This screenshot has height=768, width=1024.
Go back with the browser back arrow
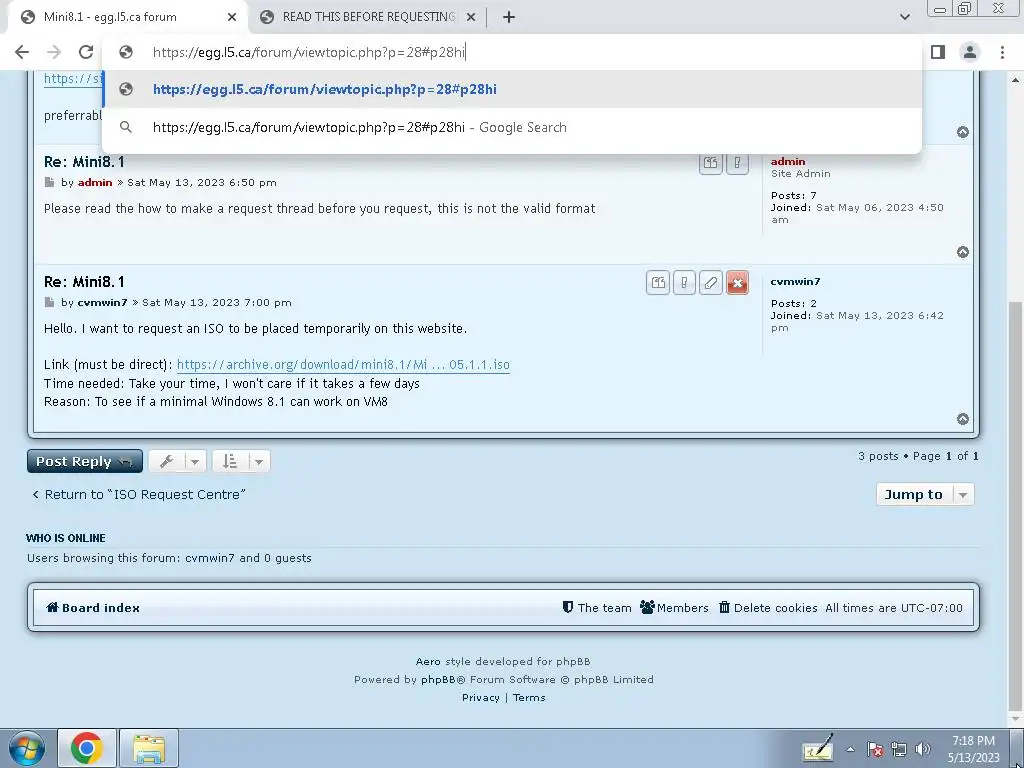click(x=22, y=52)
